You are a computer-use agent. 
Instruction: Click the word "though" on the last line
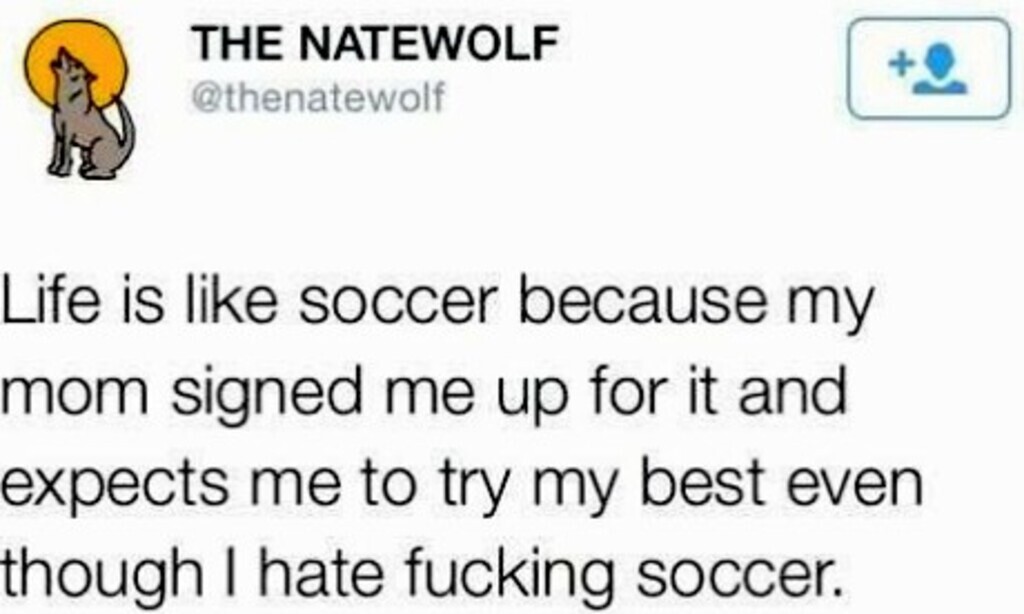tap(103, 575)
